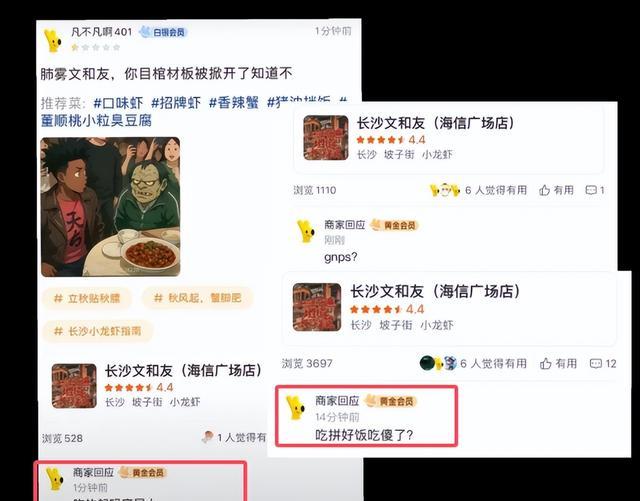Viewport: 640px width, 501px height.
Task: Tap the 白银会员 membership badge
Action: pos(163,32)
